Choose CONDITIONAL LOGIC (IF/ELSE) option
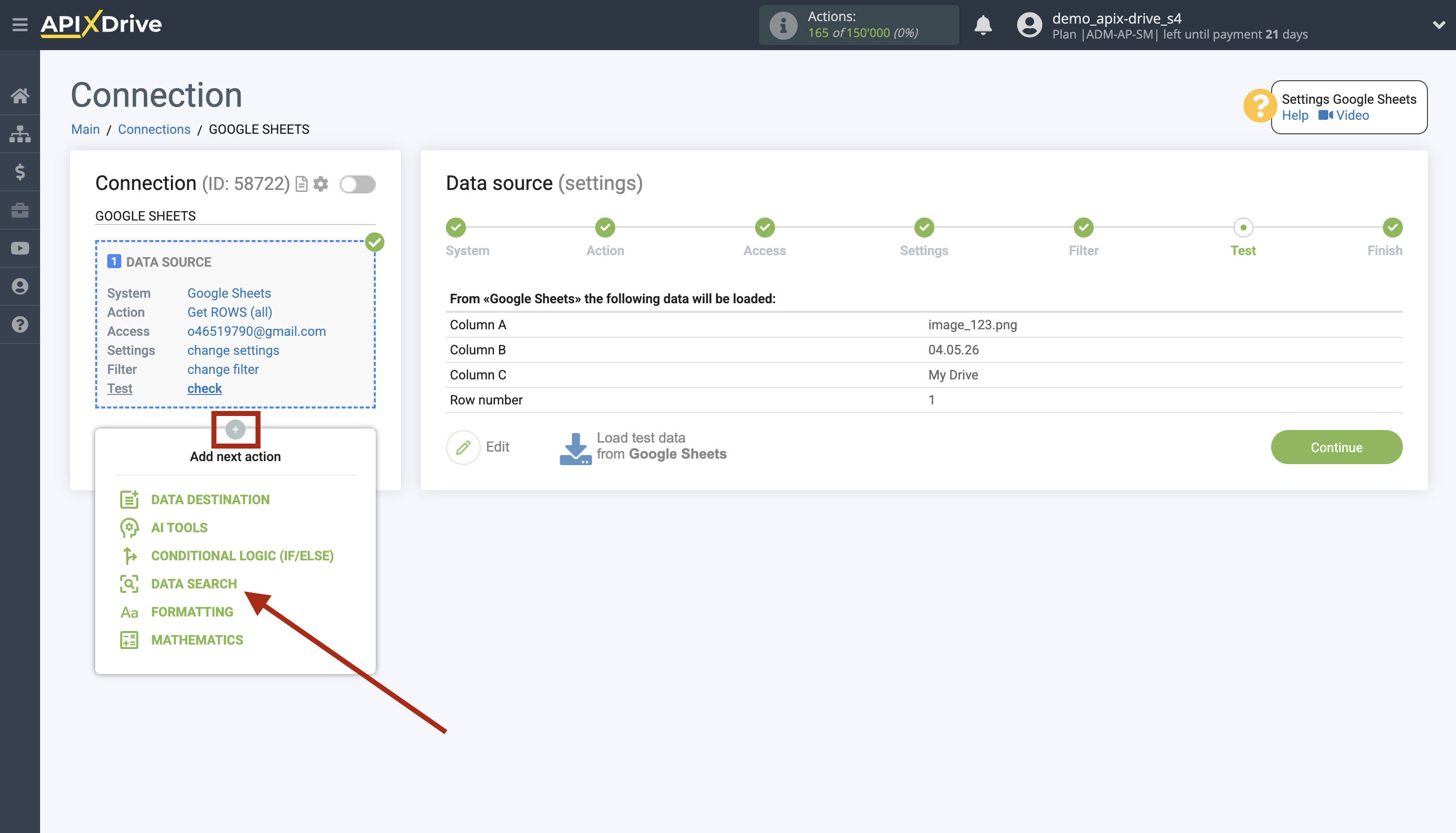 tap(242, 555)
